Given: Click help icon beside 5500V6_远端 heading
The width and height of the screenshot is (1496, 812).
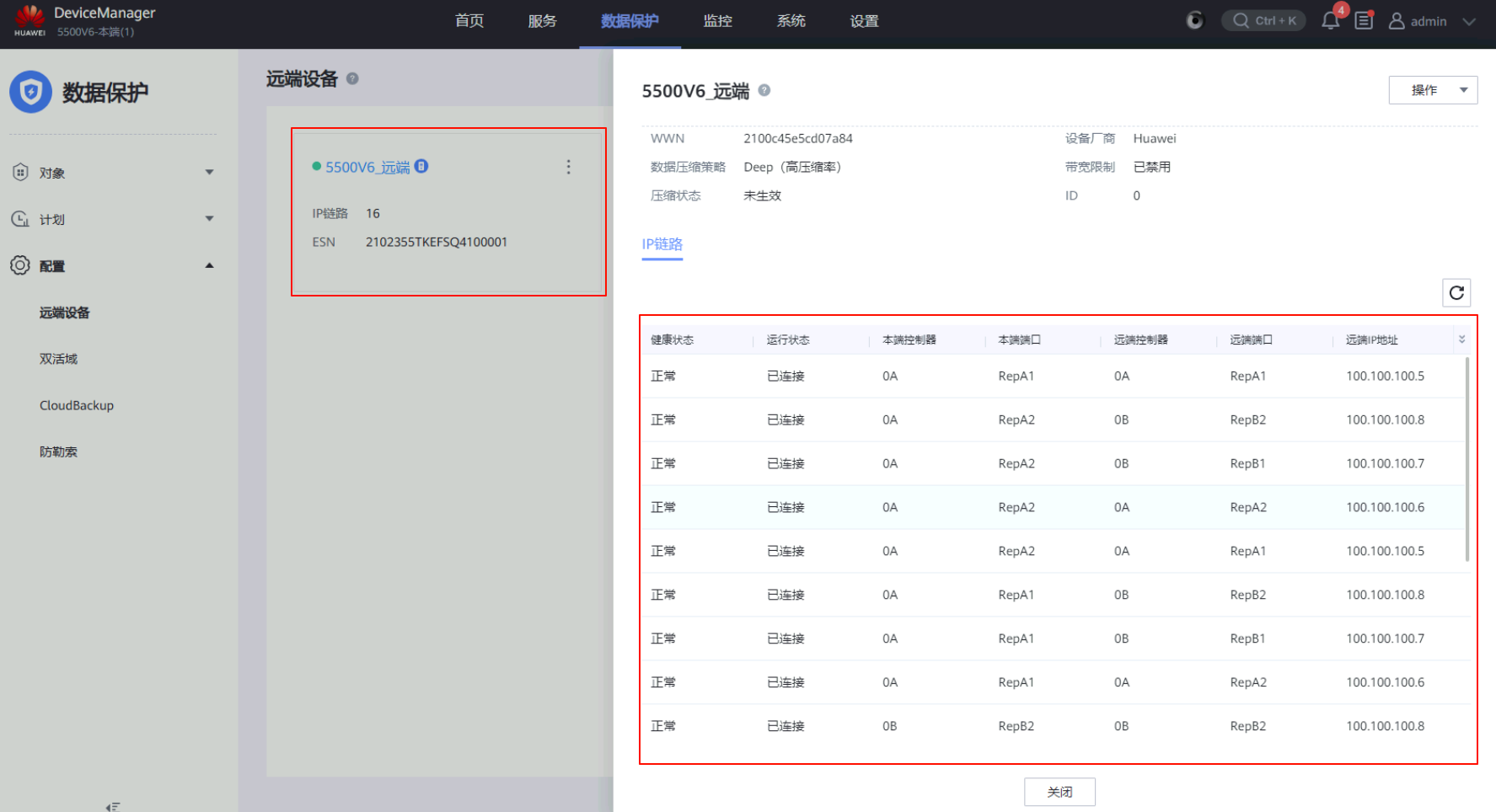Looking at the screenshot, I should pyautogui.click(x=764, y=90).
